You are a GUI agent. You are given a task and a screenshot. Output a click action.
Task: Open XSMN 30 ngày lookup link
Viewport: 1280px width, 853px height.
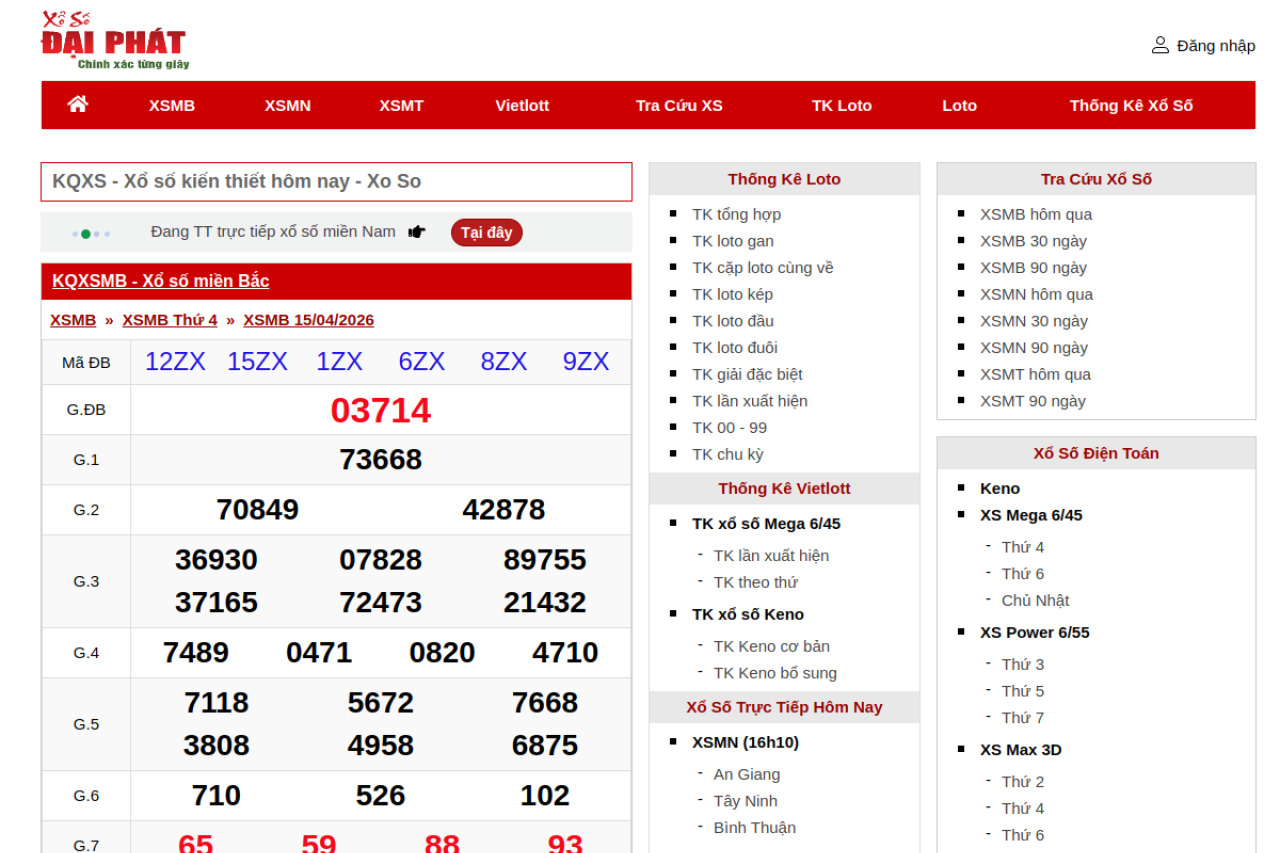1033,321
